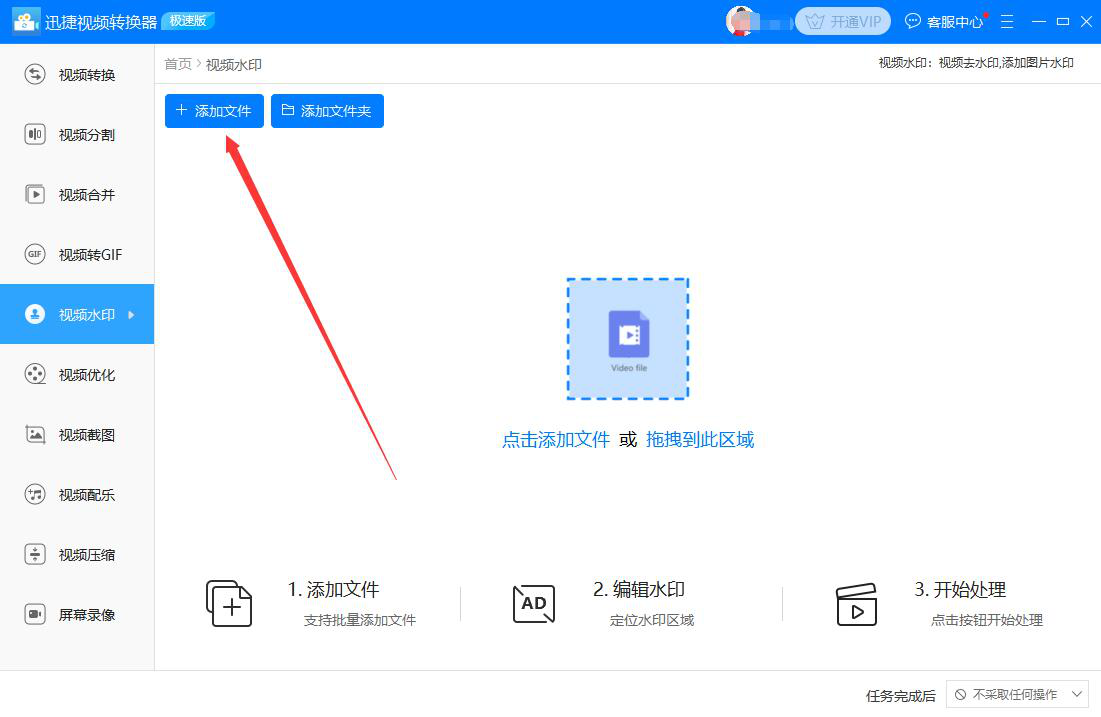
Task: Click the 开始处理 clapperboard step icon
Action: [x=857, y=604]
